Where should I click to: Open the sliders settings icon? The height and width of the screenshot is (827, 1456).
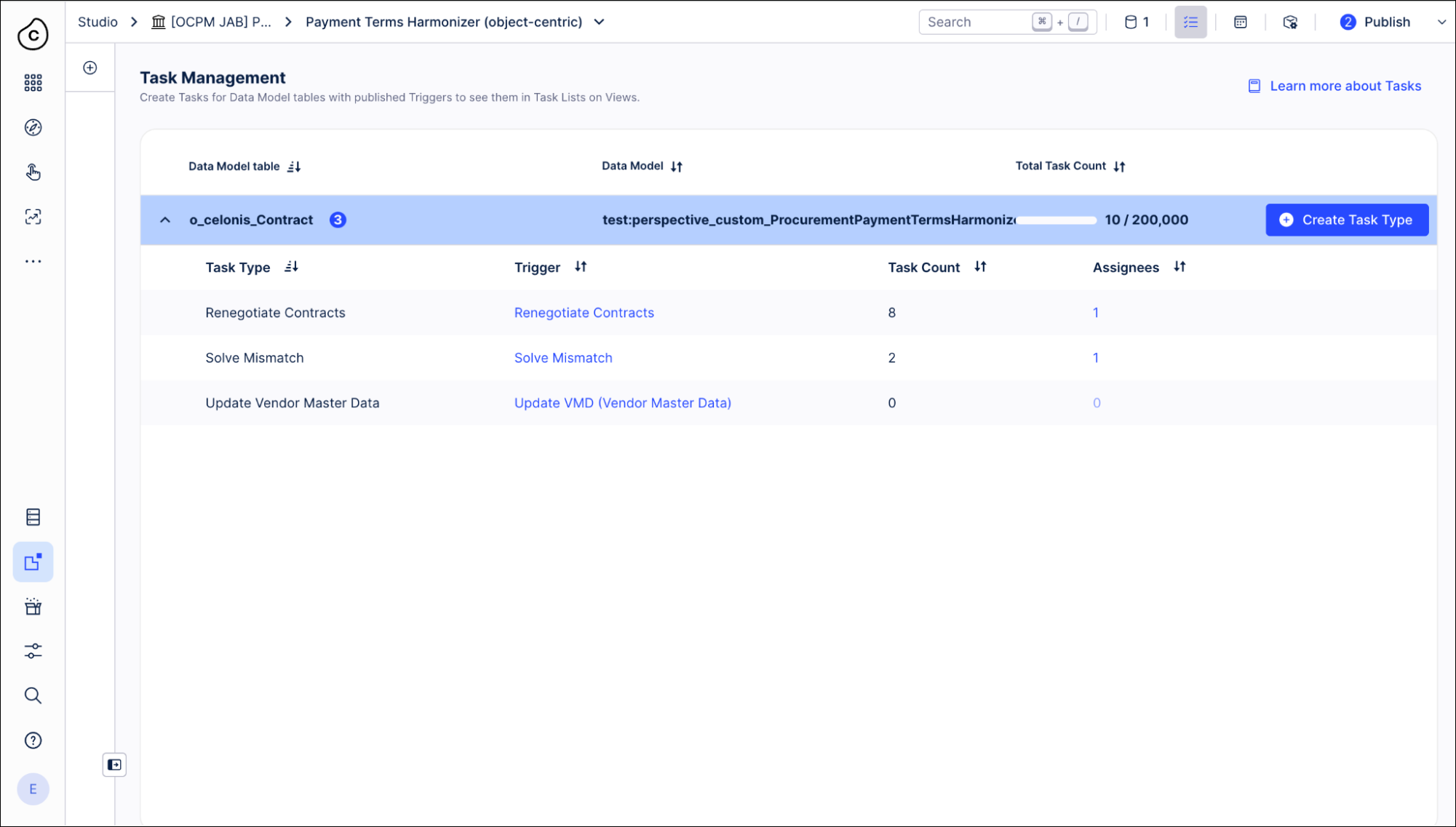[33, 651]
